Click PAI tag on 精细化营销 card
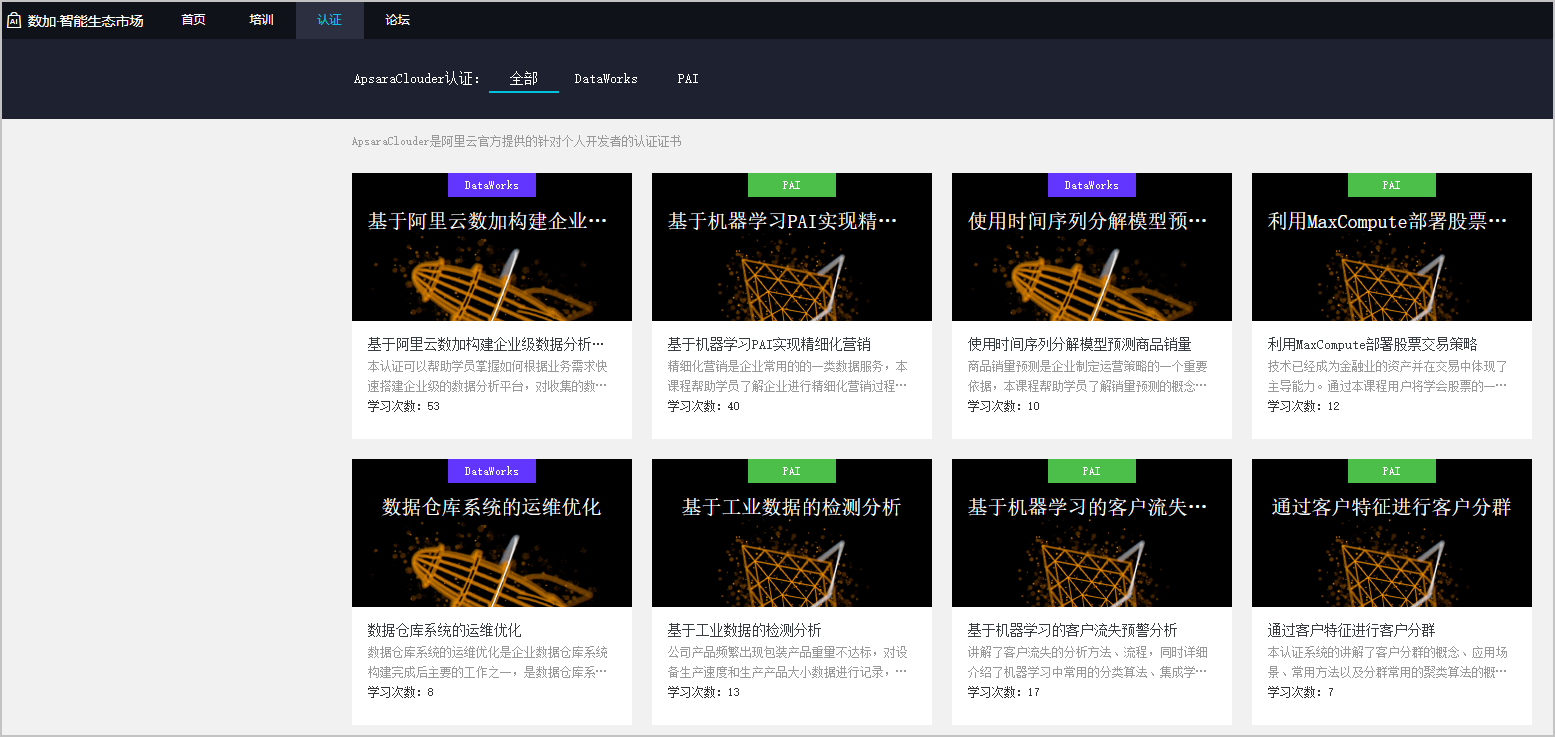The image size is (1555, 737). coord(792,185)
